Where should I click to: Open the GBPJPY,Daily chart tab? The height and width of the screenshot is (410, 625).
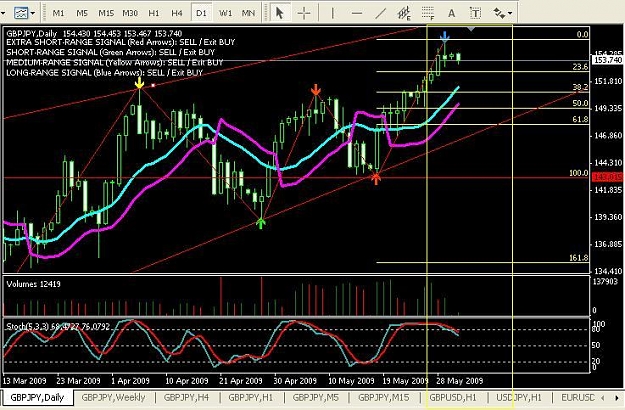[37, 397]
